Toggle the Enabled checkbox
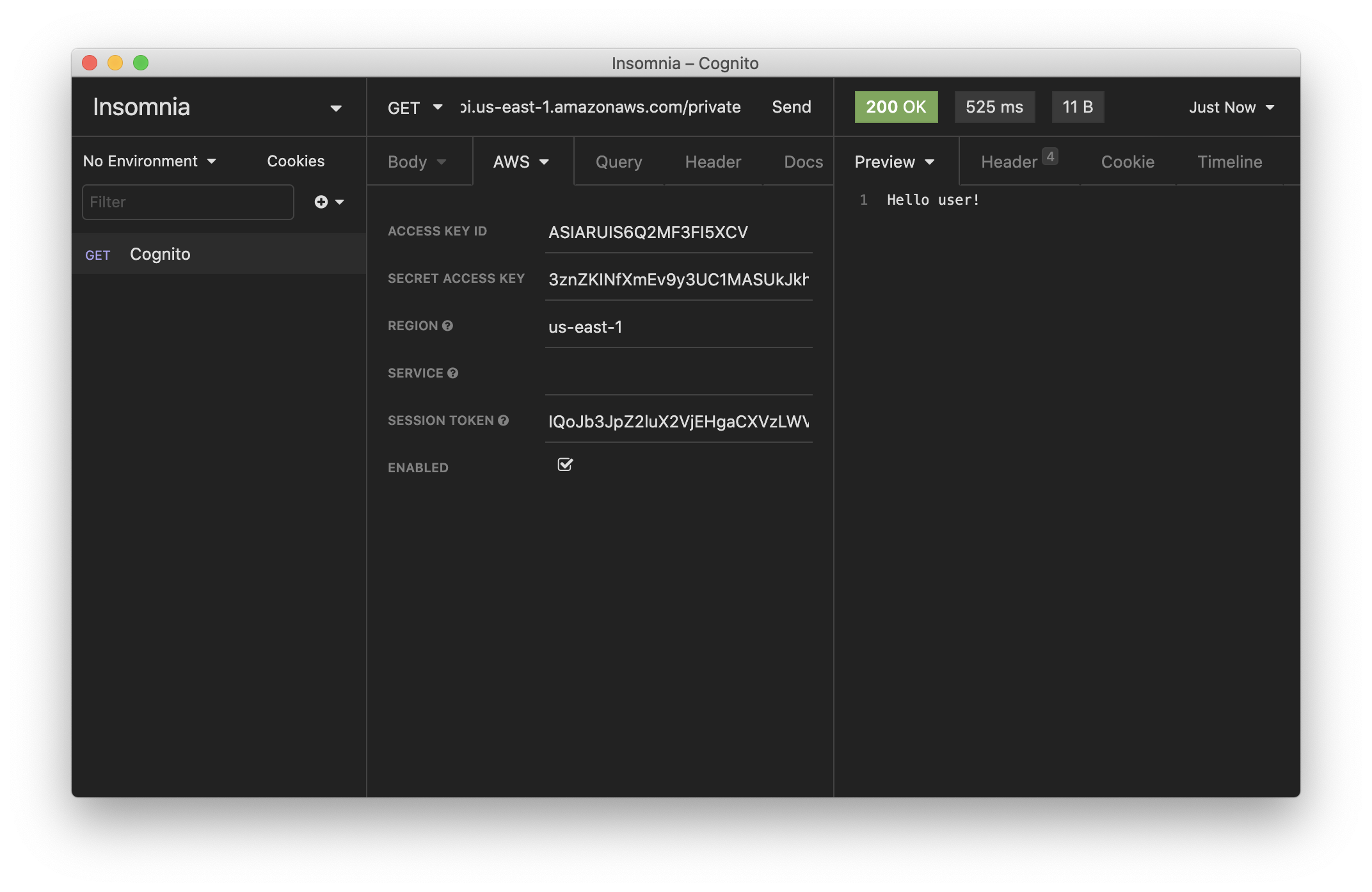The height and width of the screenshot is (892, 1372). [565, 465]
